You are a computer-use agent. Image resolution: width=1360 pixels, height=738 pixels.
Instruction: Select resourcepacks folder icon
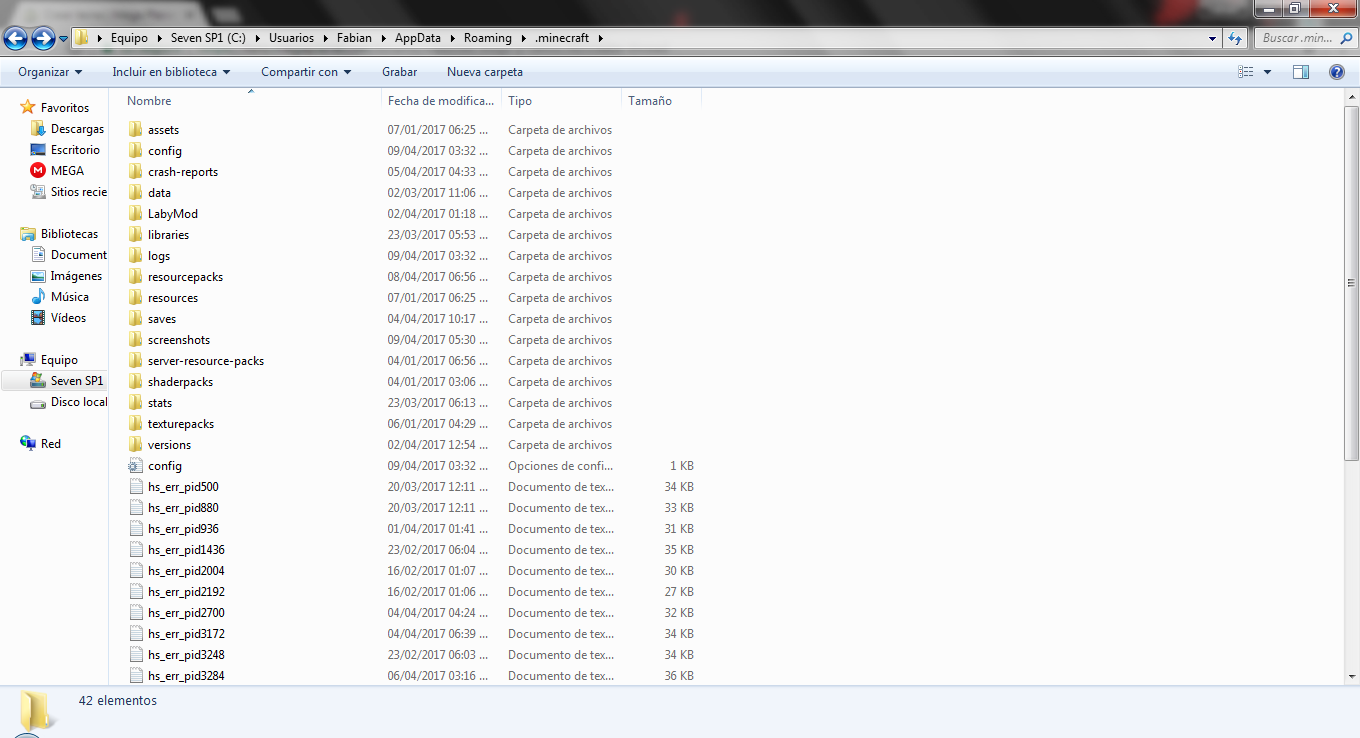pyautogui.click(x=136, y=277)
